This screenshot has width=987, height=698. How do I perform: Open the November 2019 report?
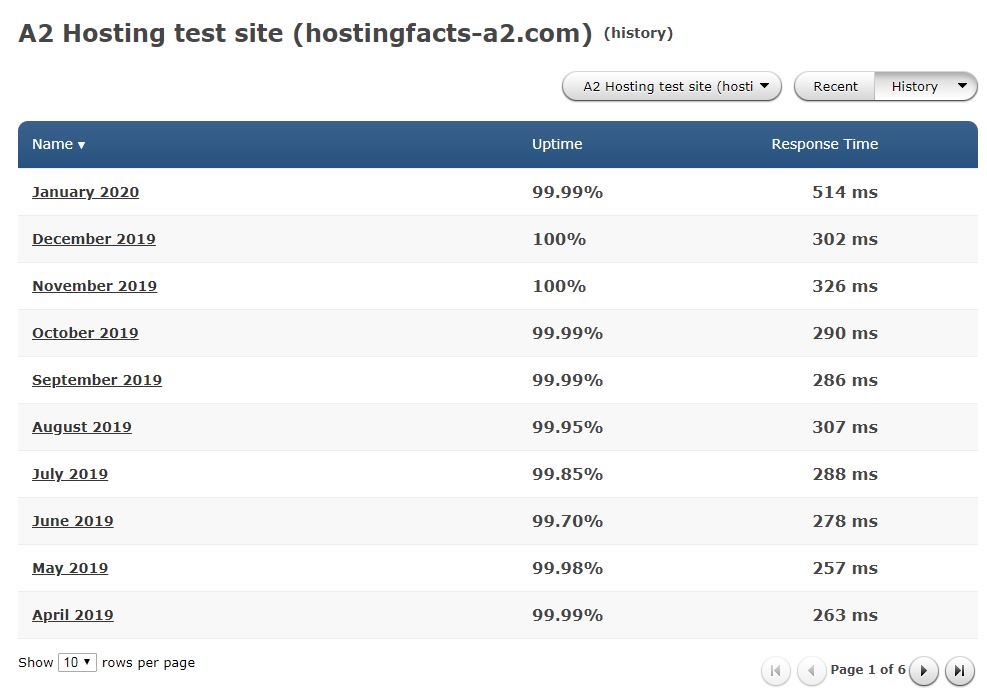tap(94, 286)
